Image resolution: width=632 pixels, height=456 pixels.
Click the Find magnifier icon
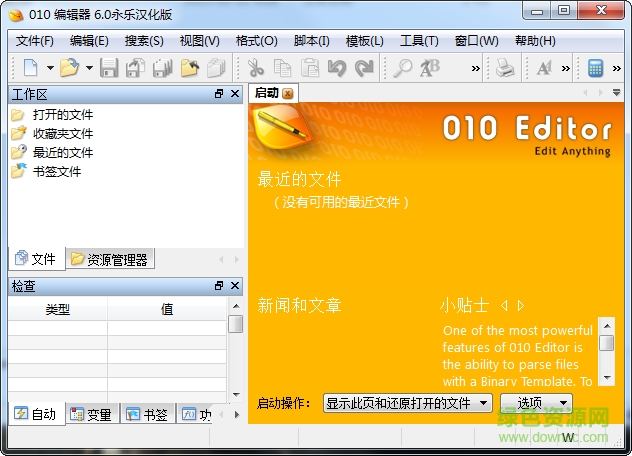tap(402, 68)
